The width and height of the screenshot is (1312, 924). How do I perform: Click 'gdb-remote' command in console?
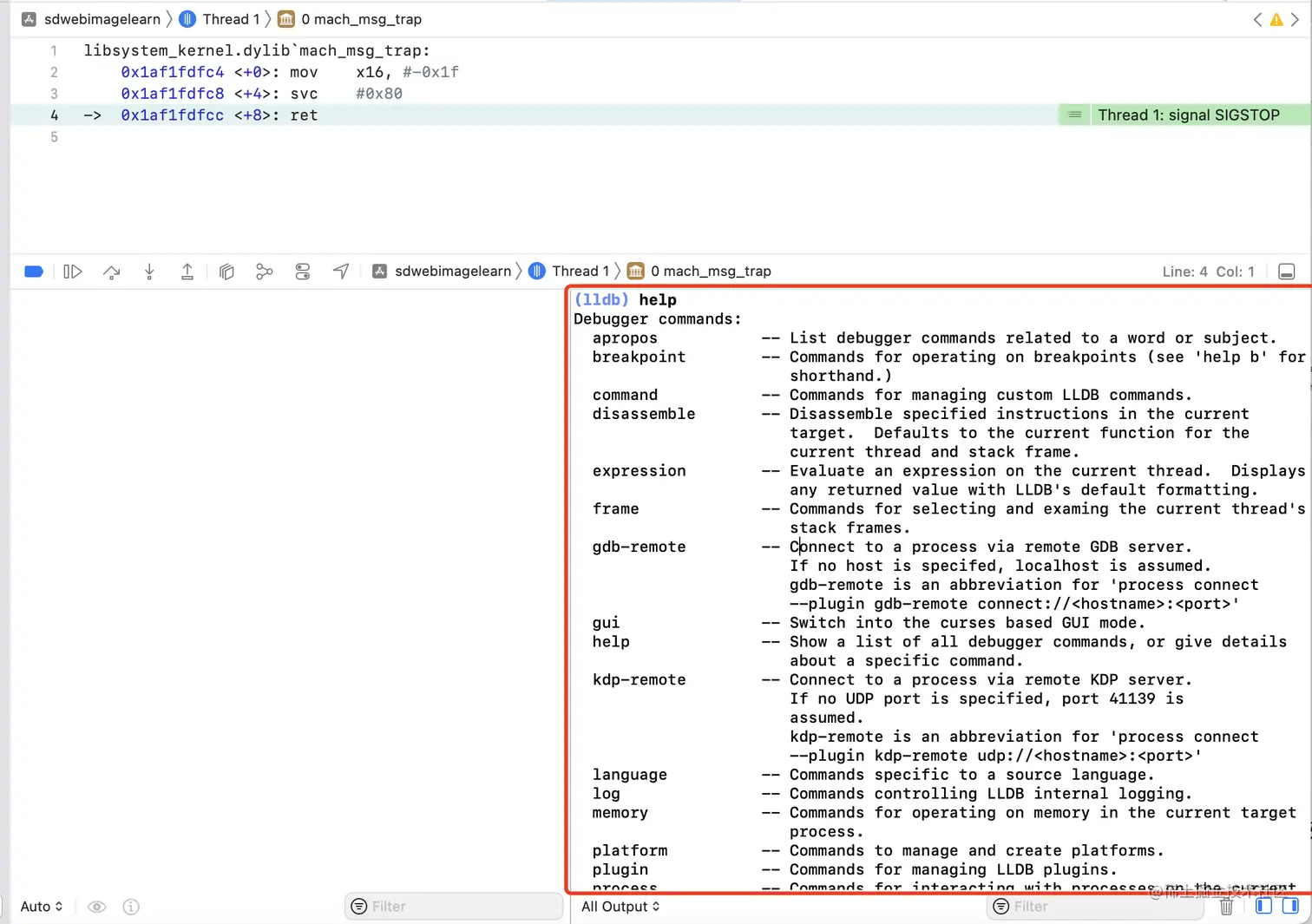point(639,547)
